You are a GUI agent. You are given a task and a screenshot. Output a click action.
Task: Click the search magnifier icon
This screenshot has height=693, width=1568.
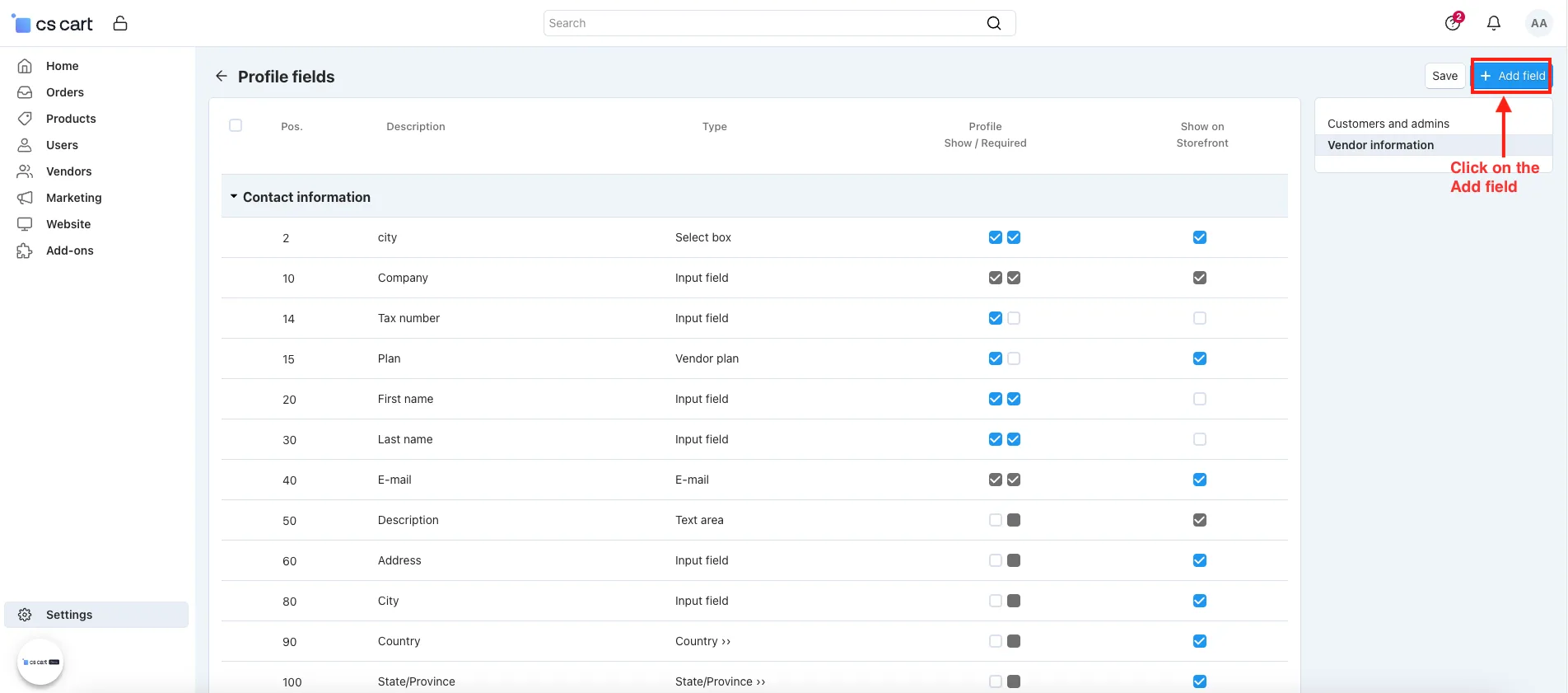[994, 23]
